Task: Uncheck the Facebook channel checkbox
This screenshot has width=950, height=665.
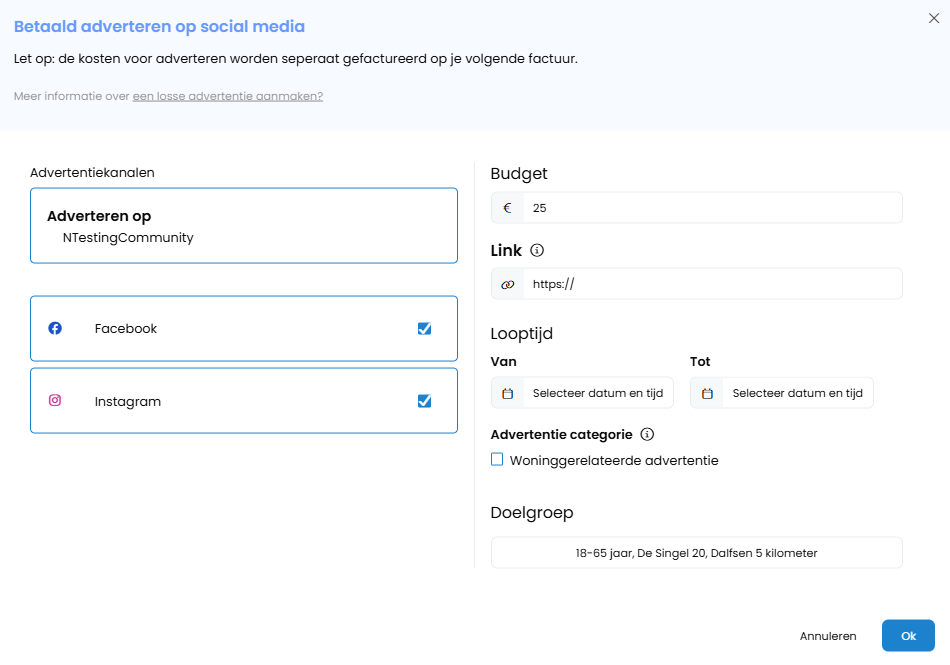Action: tap(424, 328)
